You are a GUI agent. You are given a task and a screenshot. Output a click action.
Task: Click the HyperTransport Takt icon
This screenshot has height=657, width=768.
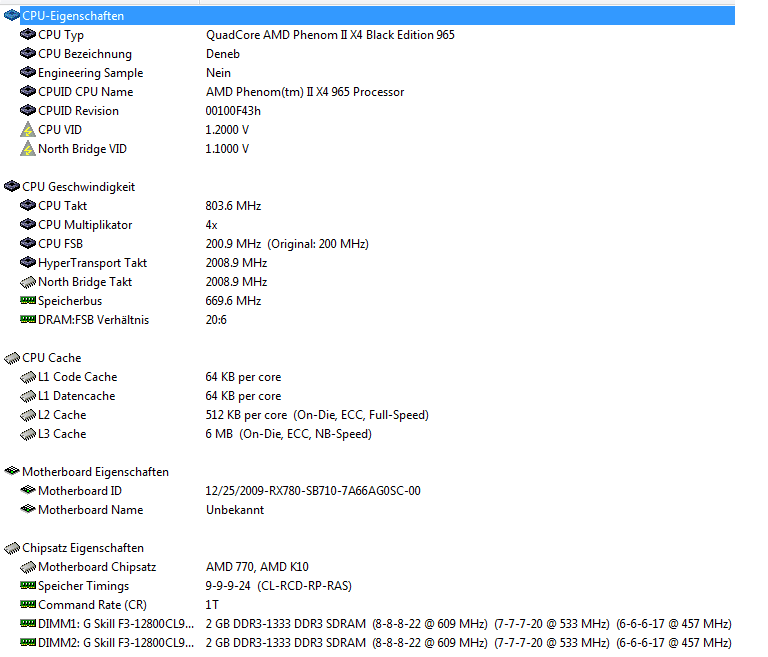28,263
